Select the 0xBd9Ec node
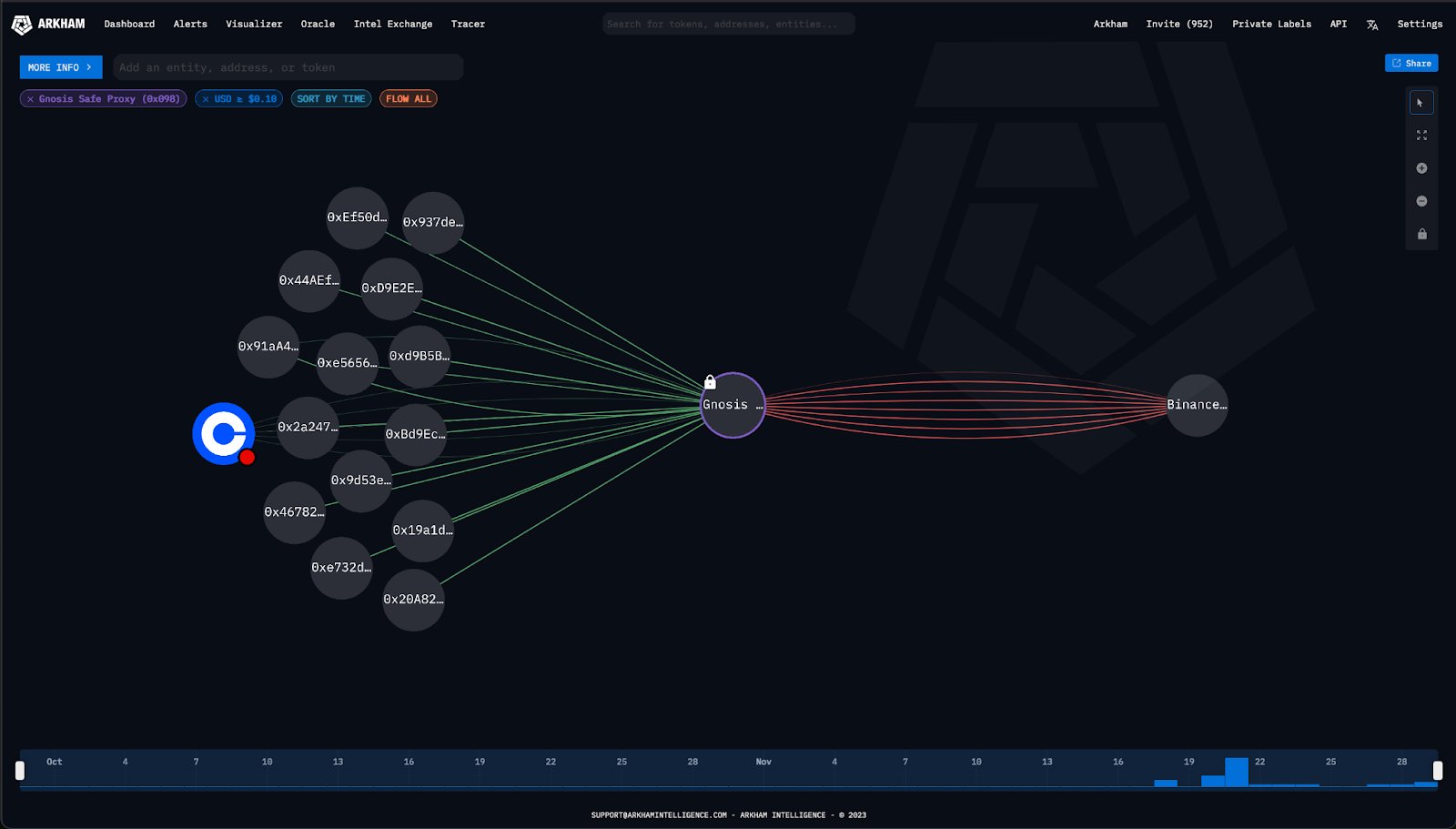The width and height of the screenshot is (1456, 829). point(415,434)
